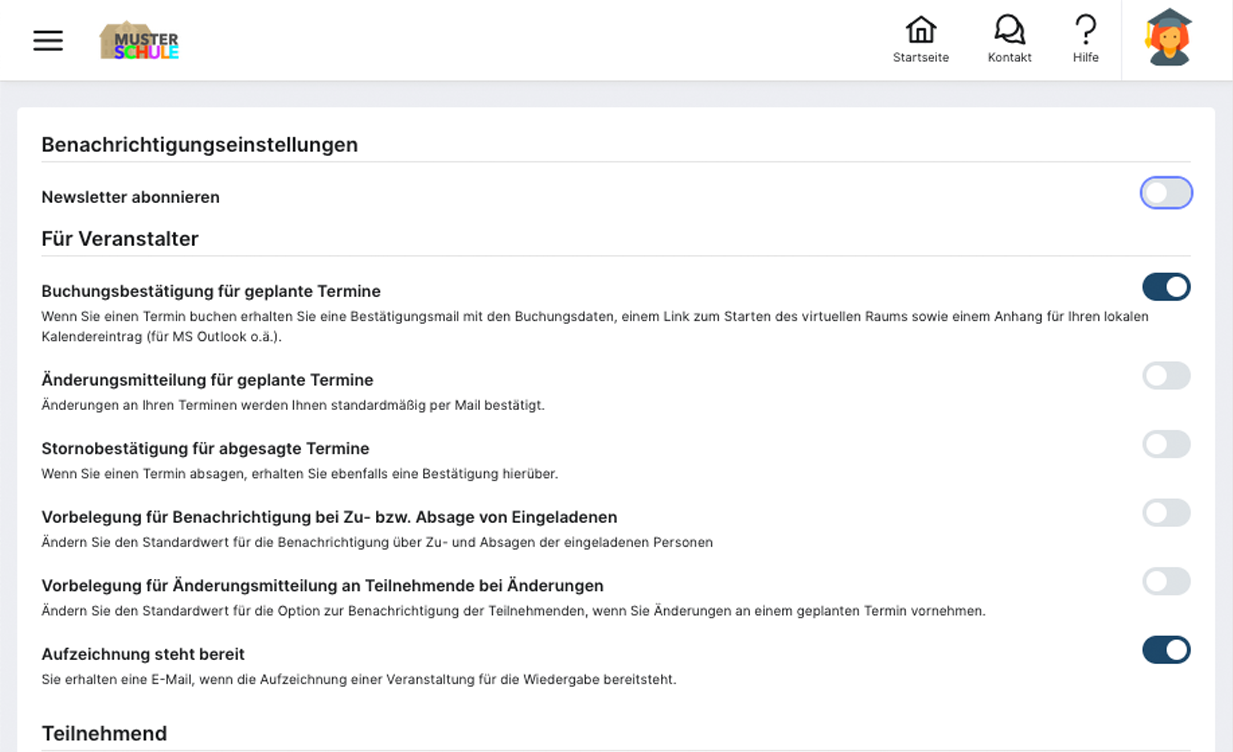Enable Änderungsmitteilung für geplante Termine

click(1166, 375)
